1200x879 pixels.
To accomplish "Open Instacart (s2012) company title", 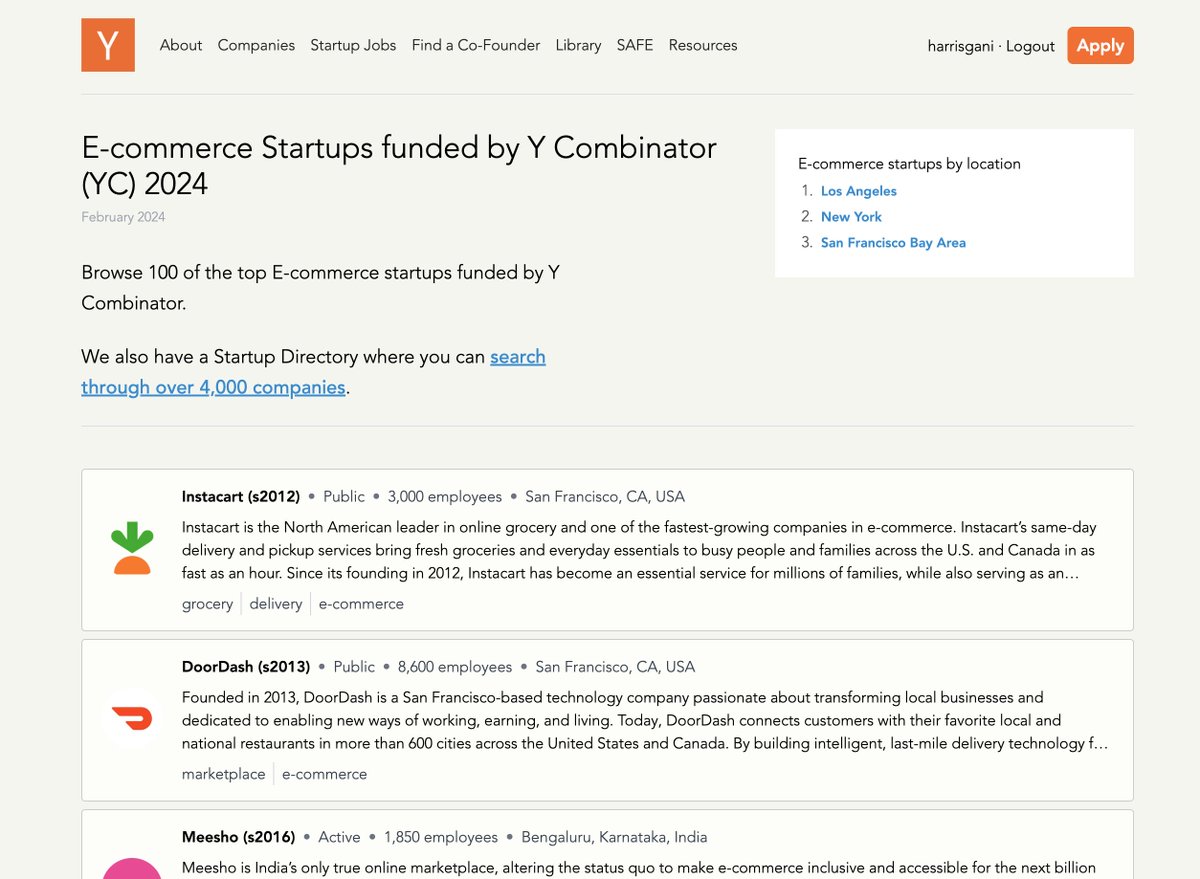I will pos(241,497).
